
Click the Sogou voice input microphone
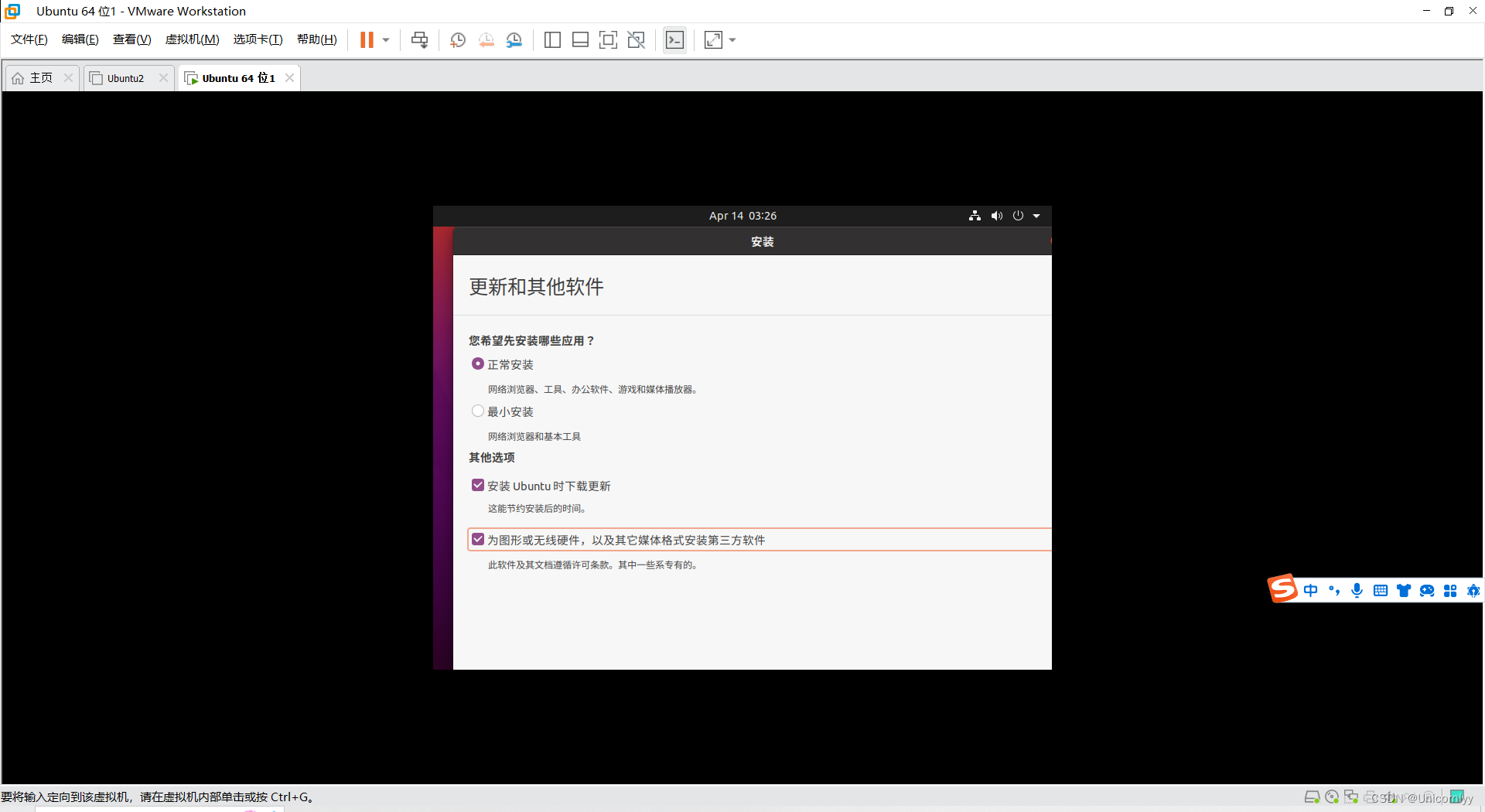tap(1357, 591)
